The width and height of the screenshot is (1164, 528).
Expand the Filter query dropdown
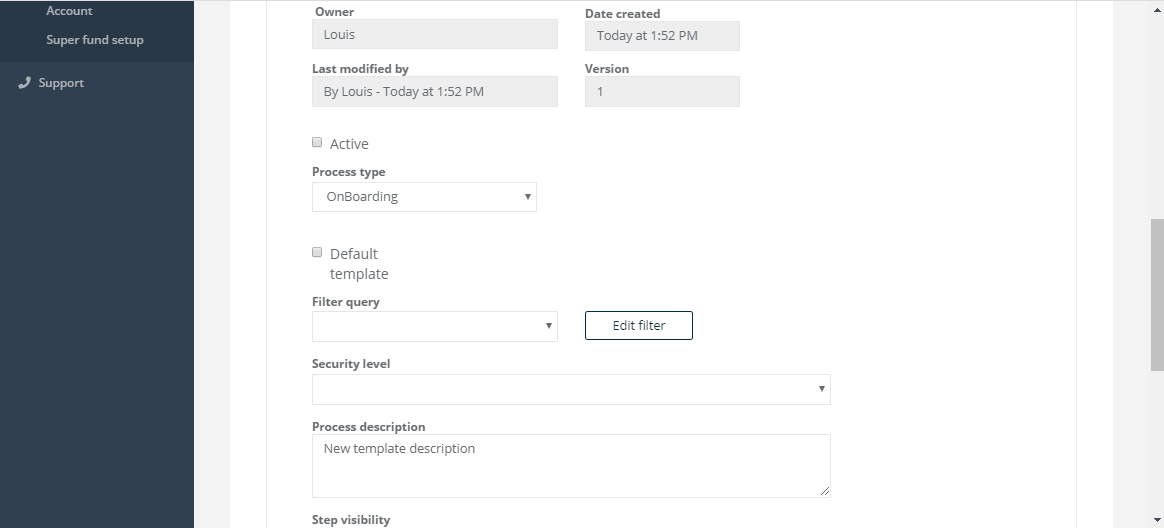434,326
